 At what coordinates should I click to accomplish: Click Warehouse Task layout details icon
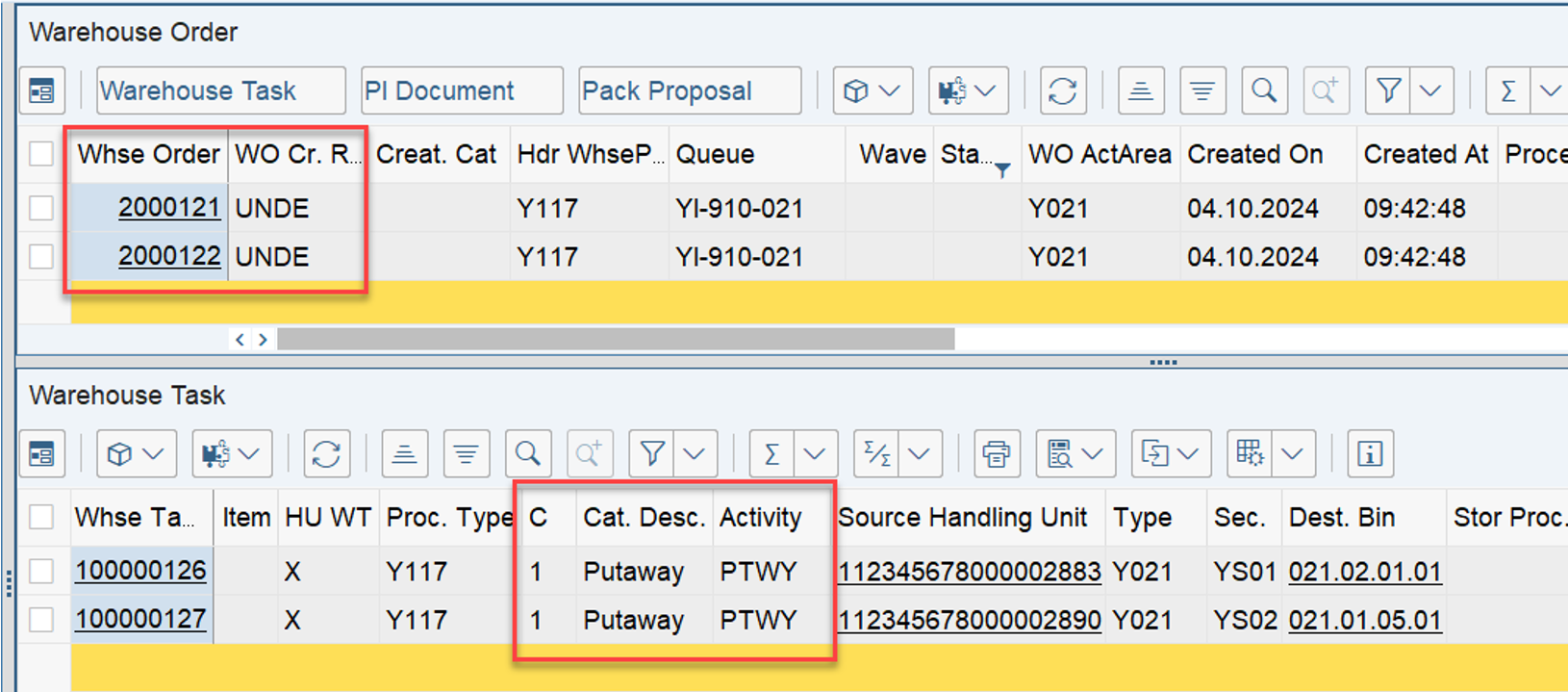[x=41, y=454]
